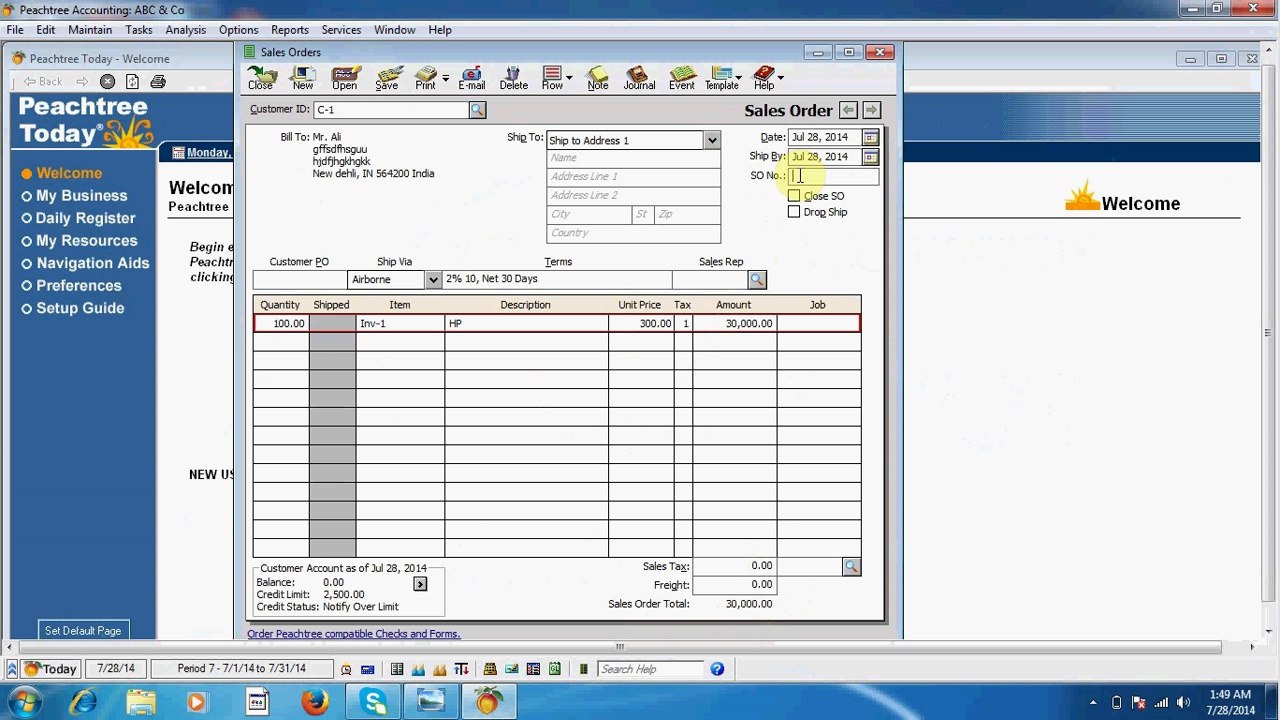
Task: Launch Firefox from the taskbar
Action: tap(315, 702)
